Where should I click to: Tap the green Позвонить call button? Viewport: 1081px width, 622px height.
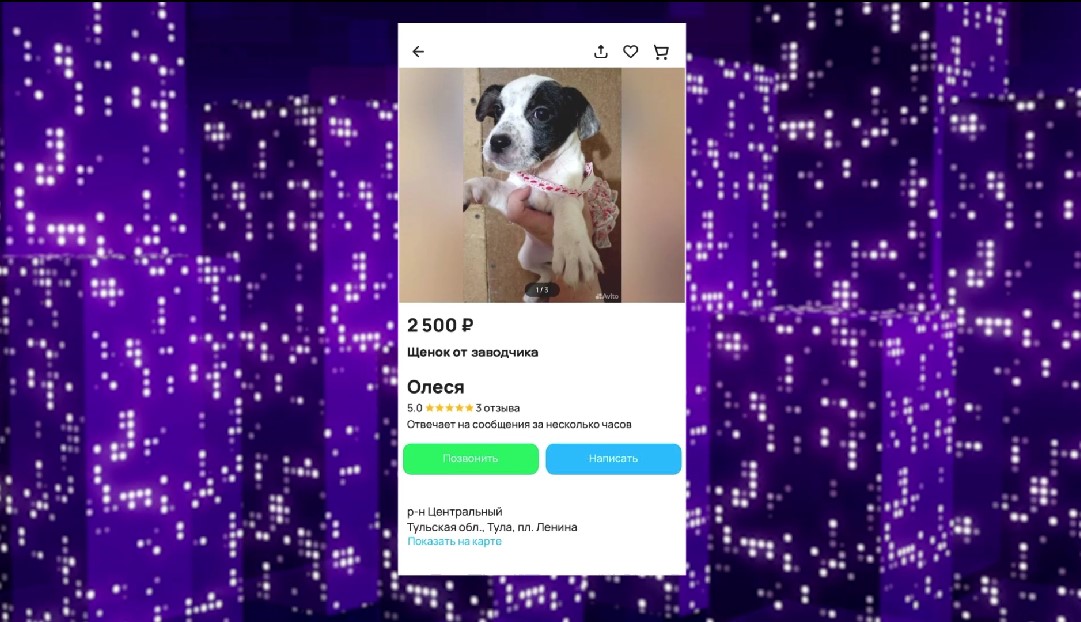(x=471, y=459)
